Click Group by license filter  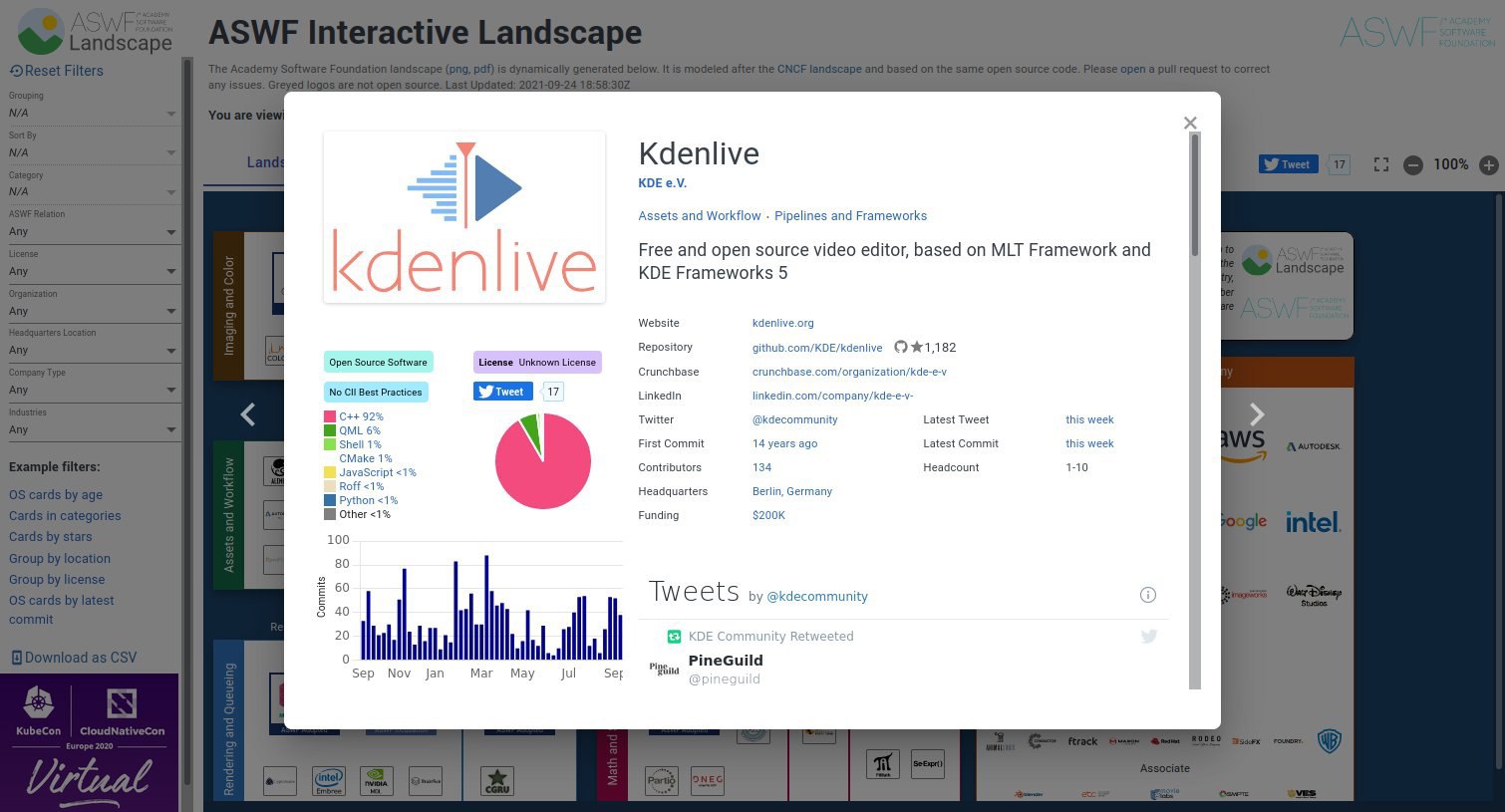point(57,580)
